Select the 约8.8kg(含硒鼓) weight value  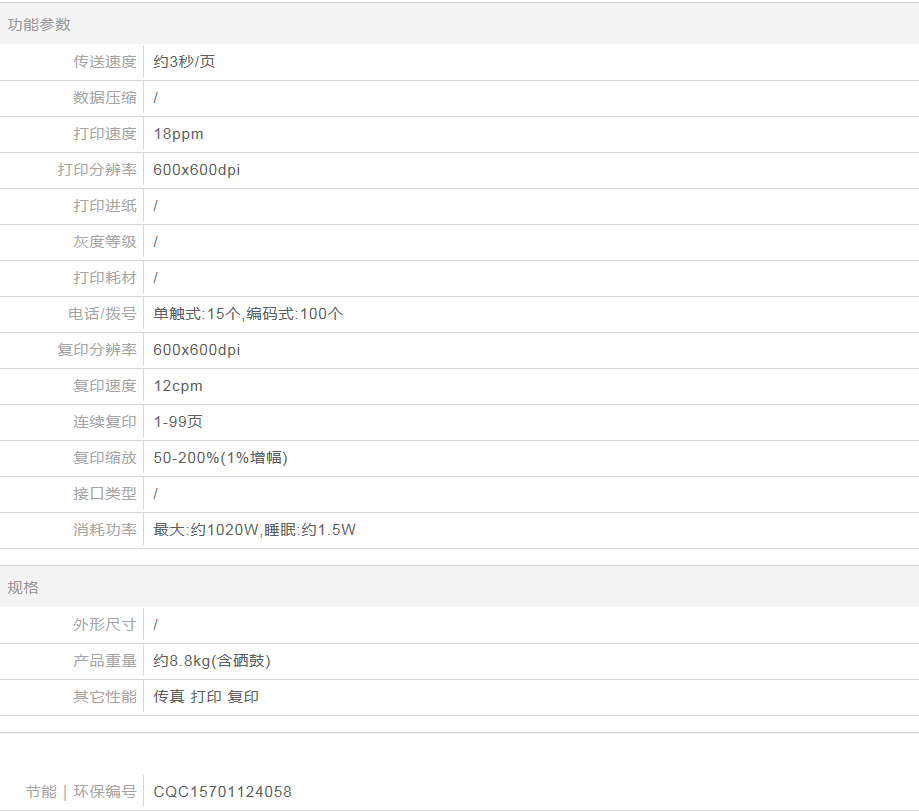point(212,661)
